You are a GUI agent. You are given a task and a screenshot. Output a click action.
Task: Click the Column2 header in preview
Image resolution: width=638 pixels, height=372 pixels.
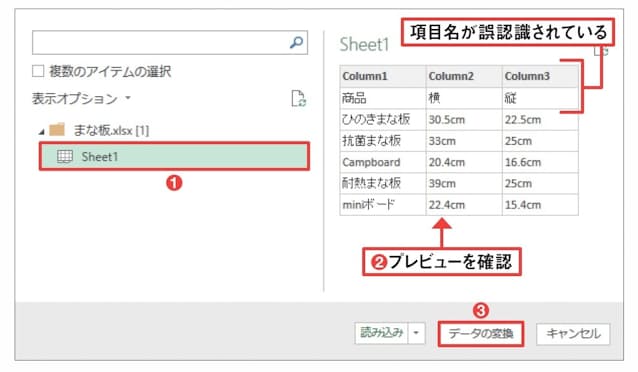(x=464, y=76)
